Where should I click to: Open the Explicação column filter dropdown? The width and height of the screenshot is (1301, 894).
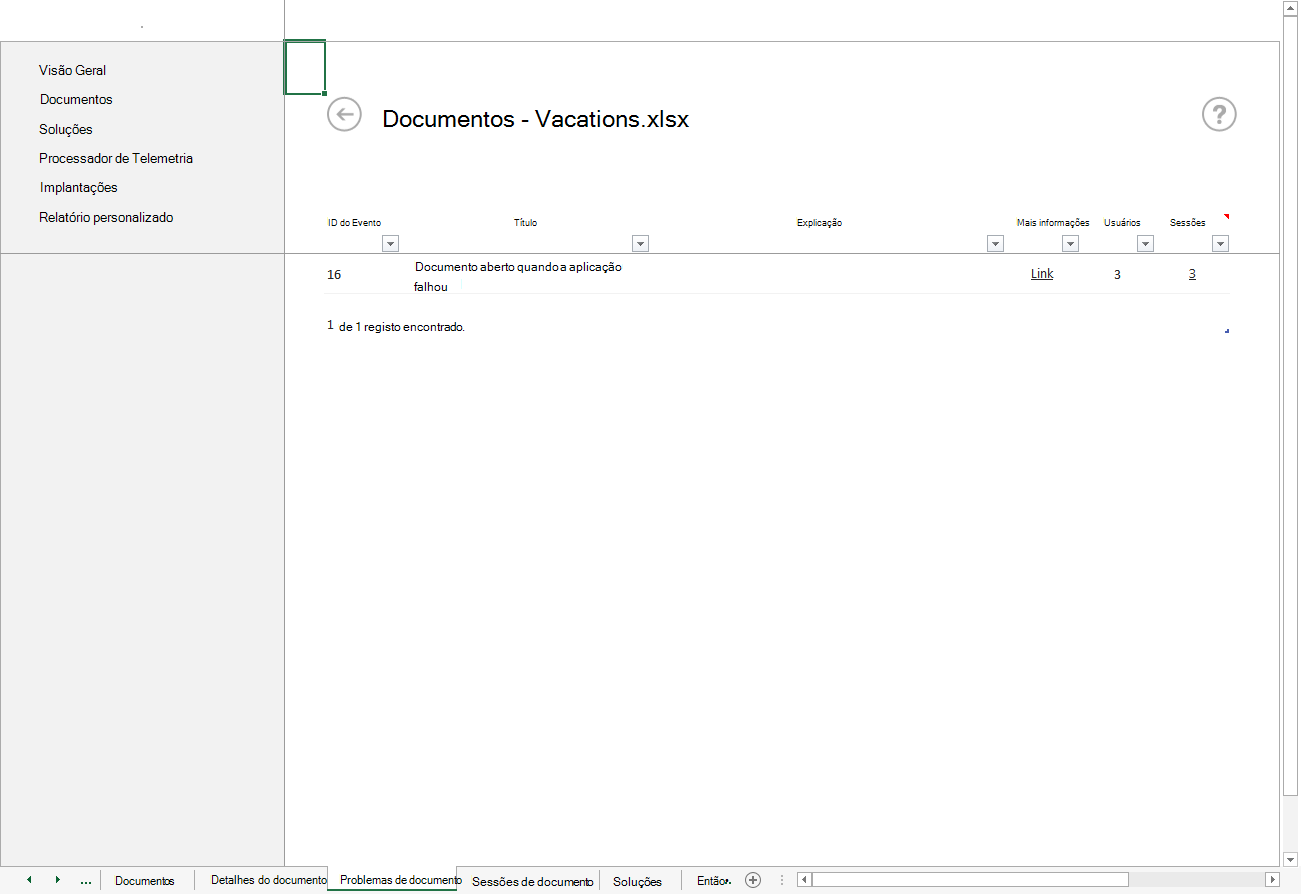(995, 243)
